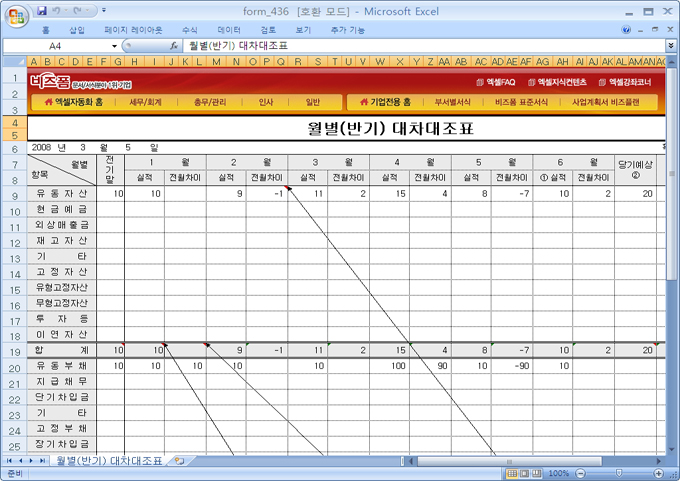This screenshot has height=481, width=680.
Task: Open the 삽입 ribbon tab
Action: (77, 30)
